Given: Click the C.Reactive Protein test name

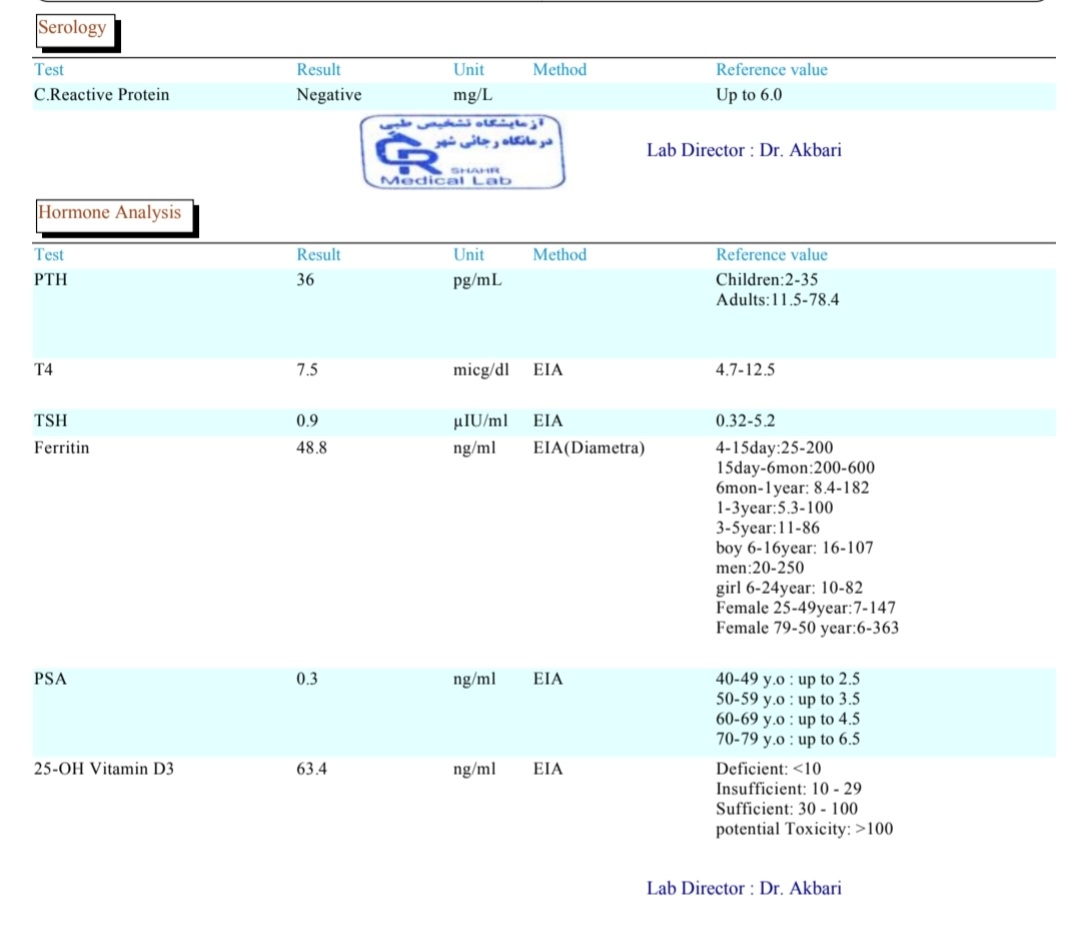Looking at the screenshot, I should point(101,94).
